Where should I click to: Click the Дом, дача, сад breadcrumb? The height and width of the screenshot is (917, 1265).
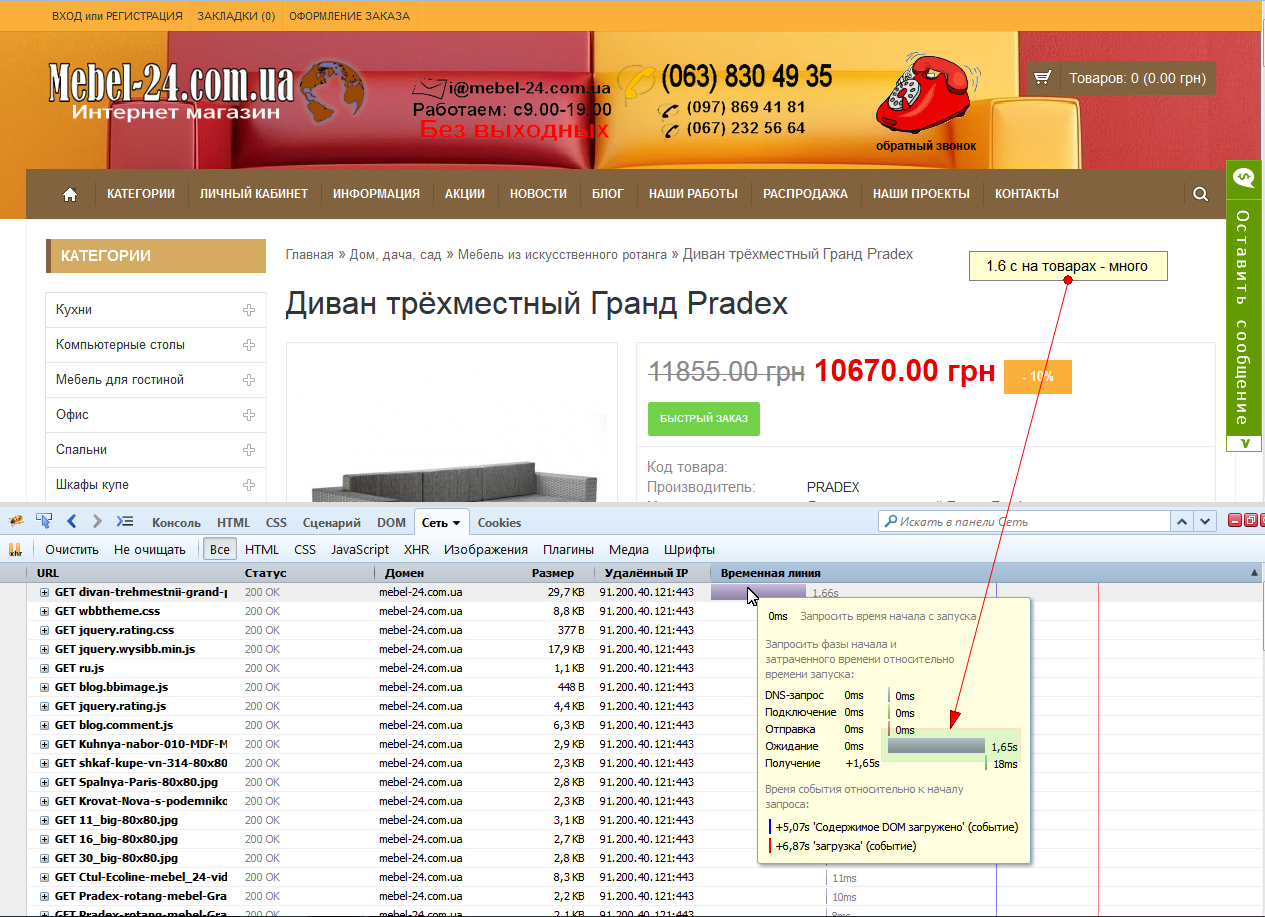[395, 254]
